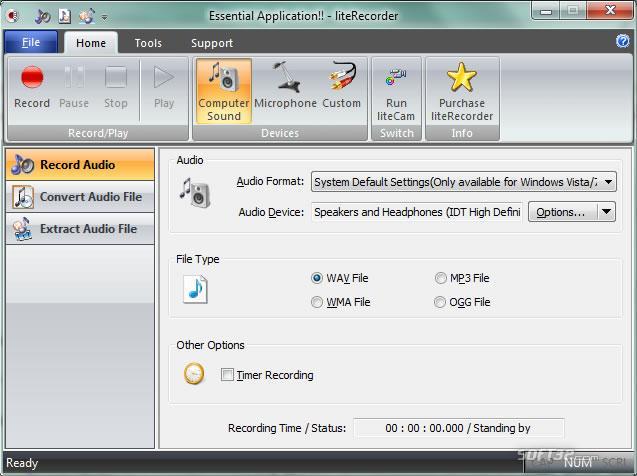Select Record Audio in the sidebar
The width and height of the screenshot is (637, 476).
point(80,164)
